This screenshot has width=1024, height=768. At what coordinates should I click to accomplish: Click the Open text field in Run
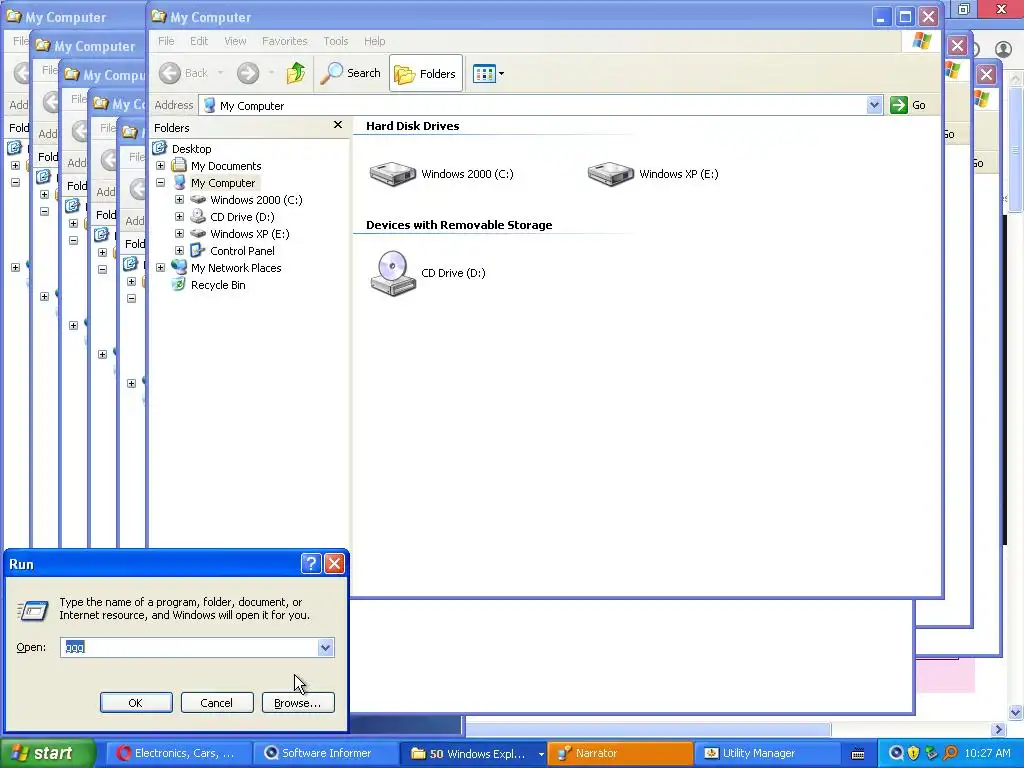coord(189,647)
